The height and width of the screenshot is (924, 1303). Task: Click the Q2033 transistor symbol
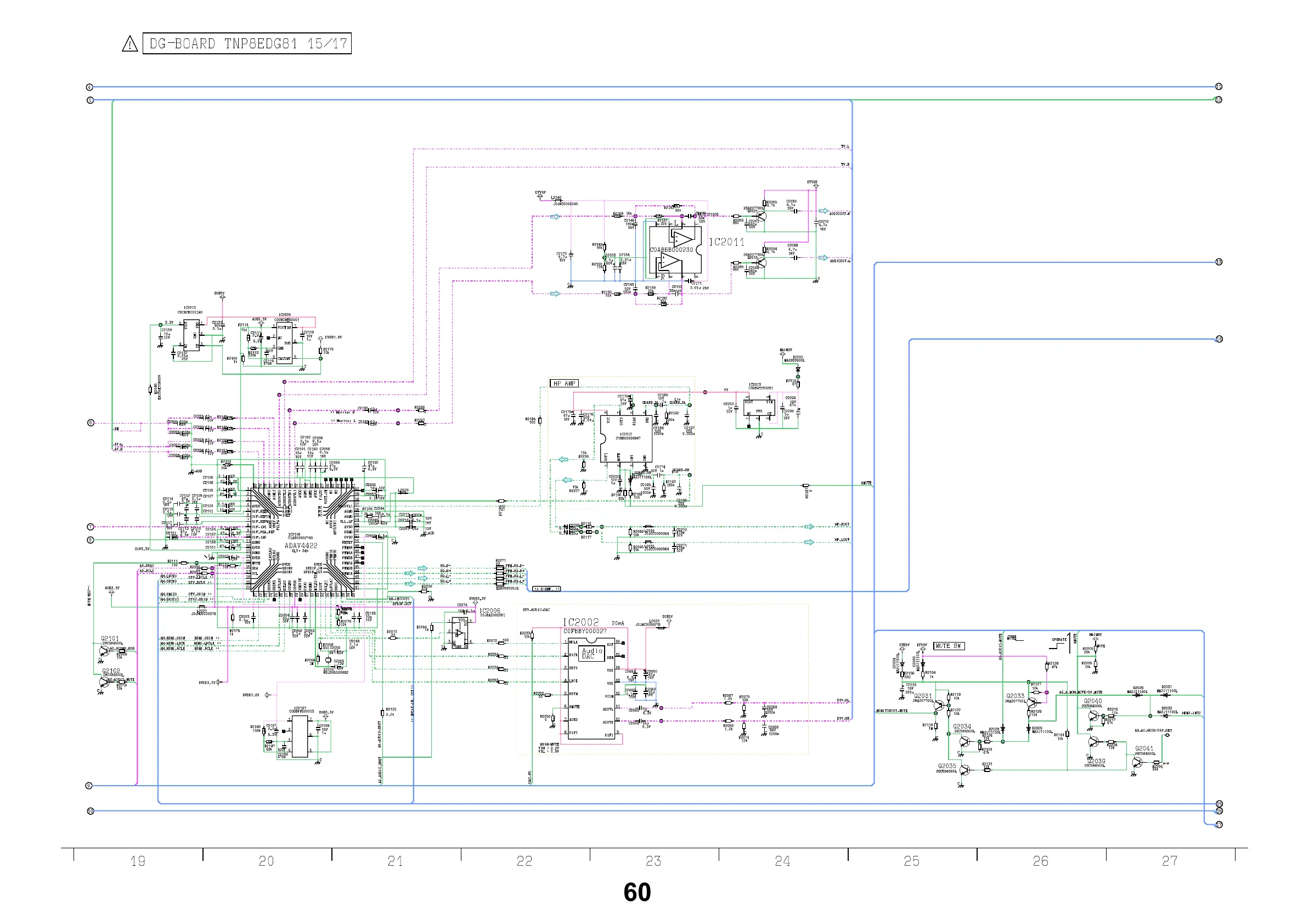pyautogui.click(x=1032, y=704)
